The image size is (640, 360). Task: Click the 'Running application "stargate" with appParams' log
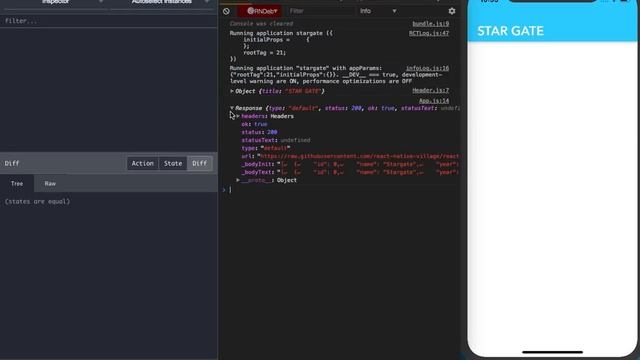[x=306, y=69]
